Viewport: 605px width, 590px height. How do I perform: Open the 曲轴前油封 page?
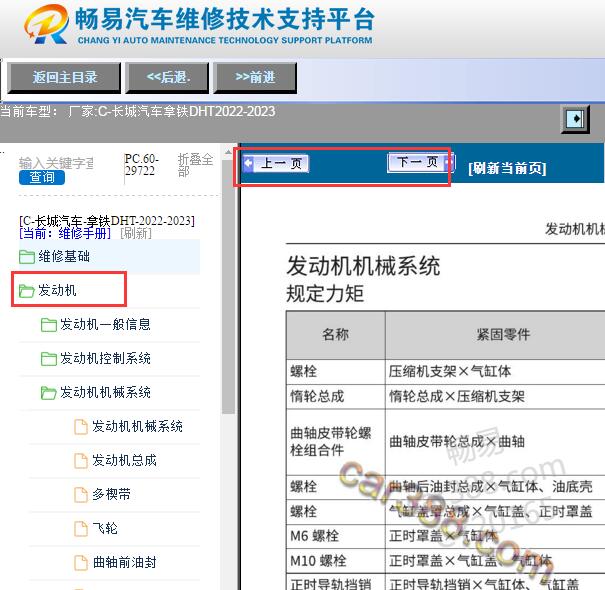[x=124, y=563]
